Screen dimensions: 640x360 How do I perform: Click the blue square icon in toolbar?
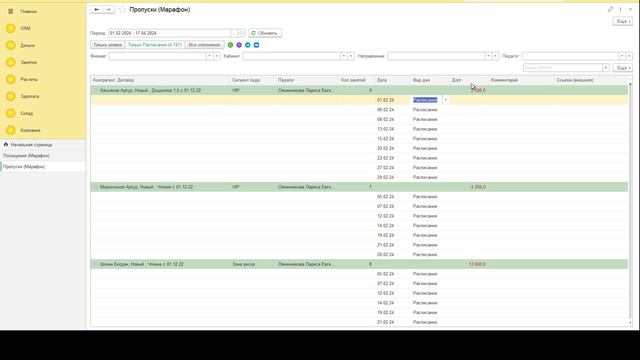pyautogui.click(x=256, y=45)
